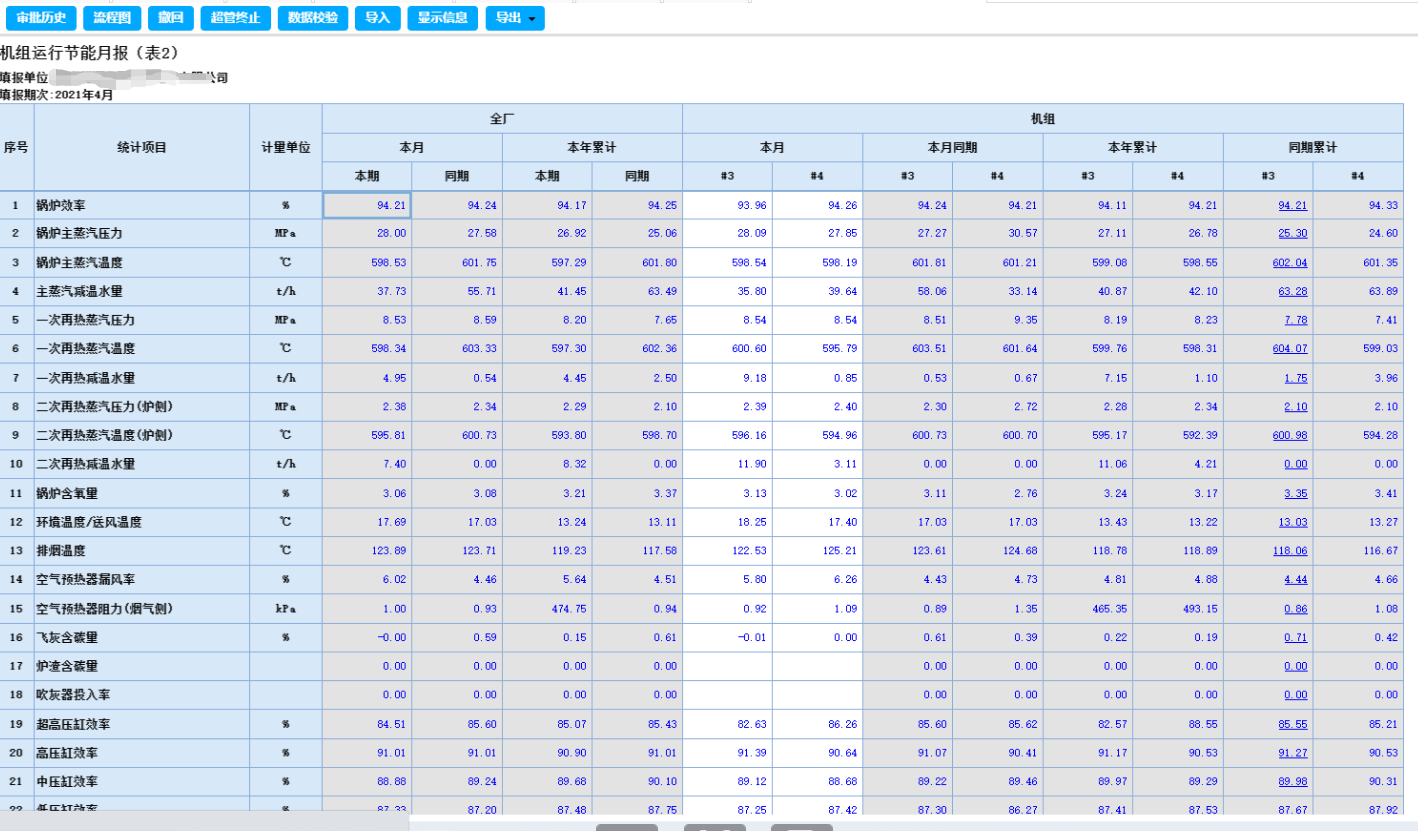
Task: Click the 机组 group header
Action: 1043,118
